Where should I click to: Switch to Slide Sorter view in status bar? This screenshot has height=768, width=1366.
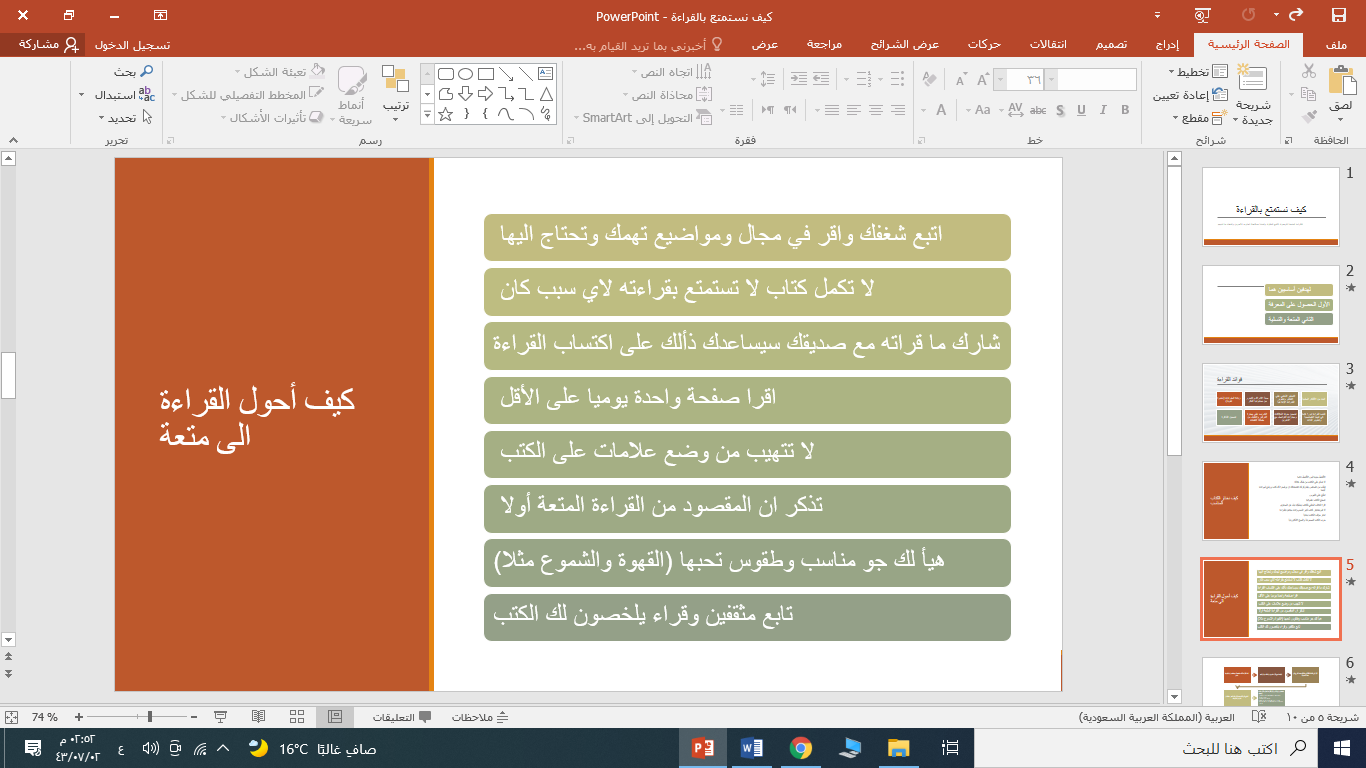click(296, 717)
